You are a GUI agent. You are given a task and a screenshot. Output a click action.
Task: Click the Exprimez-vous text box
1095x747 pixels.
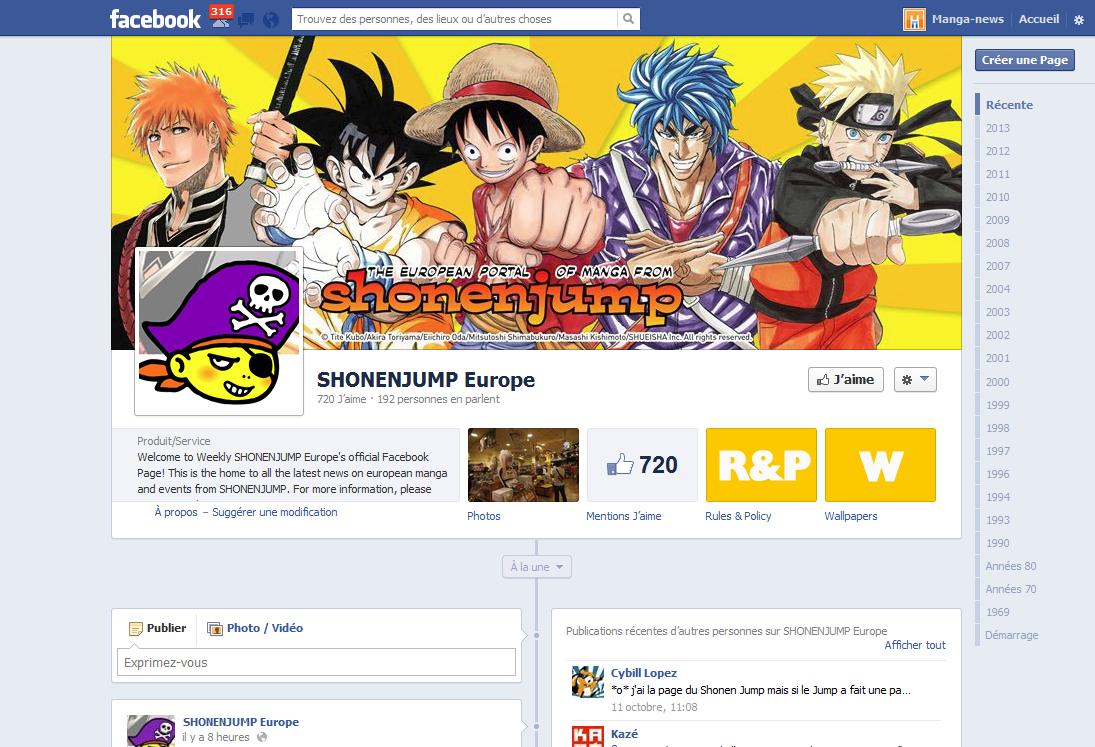coord(316,663)
